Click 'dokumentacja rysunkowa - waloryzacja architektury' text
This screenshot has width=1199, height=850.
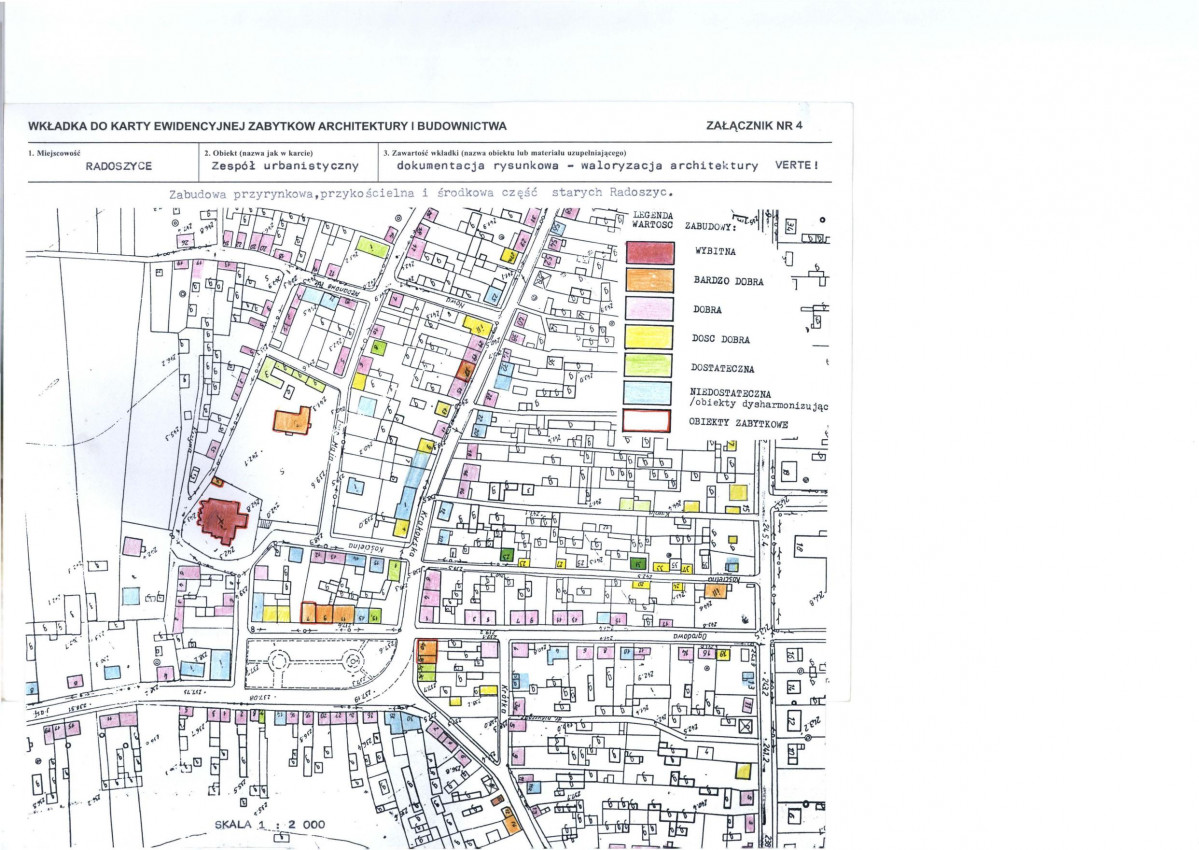[577, 165]
